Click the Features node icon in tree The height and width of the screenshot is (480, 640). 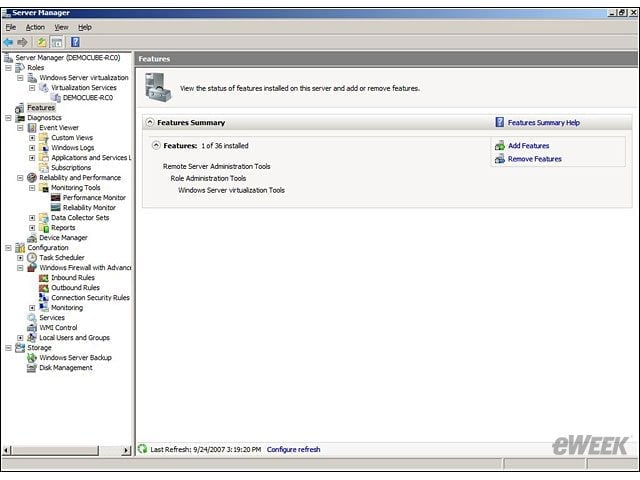click(x=20, y=108)
